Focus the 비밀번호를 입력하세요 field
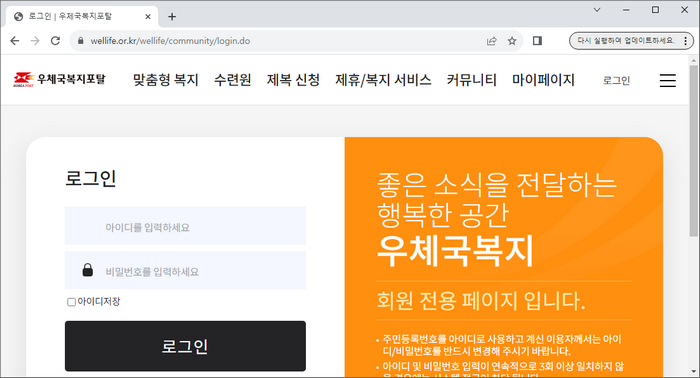700x378 pixels. tap(185, 270)
